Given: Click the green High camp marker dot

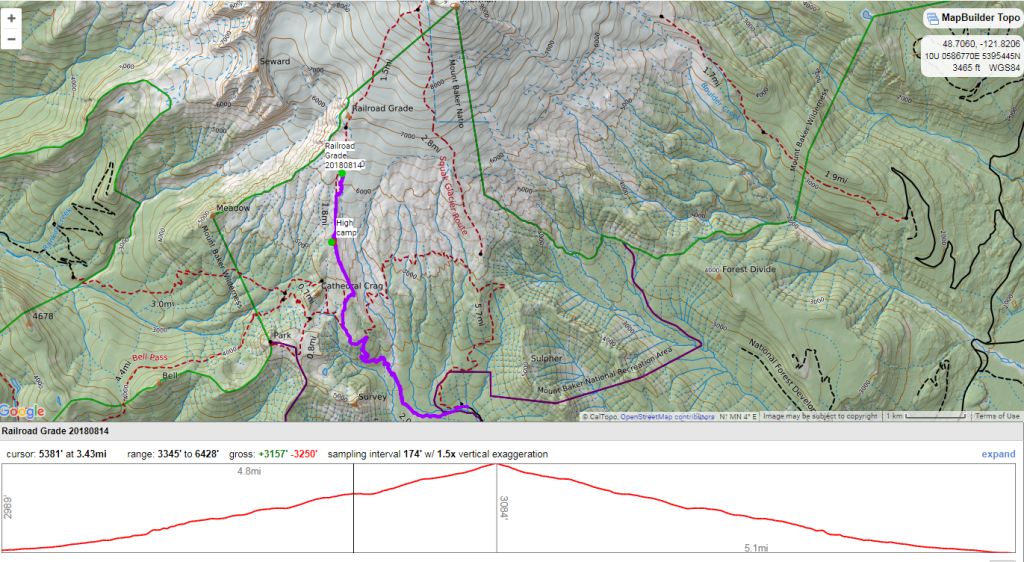Looking at the screenshot, I should [331, 242].
